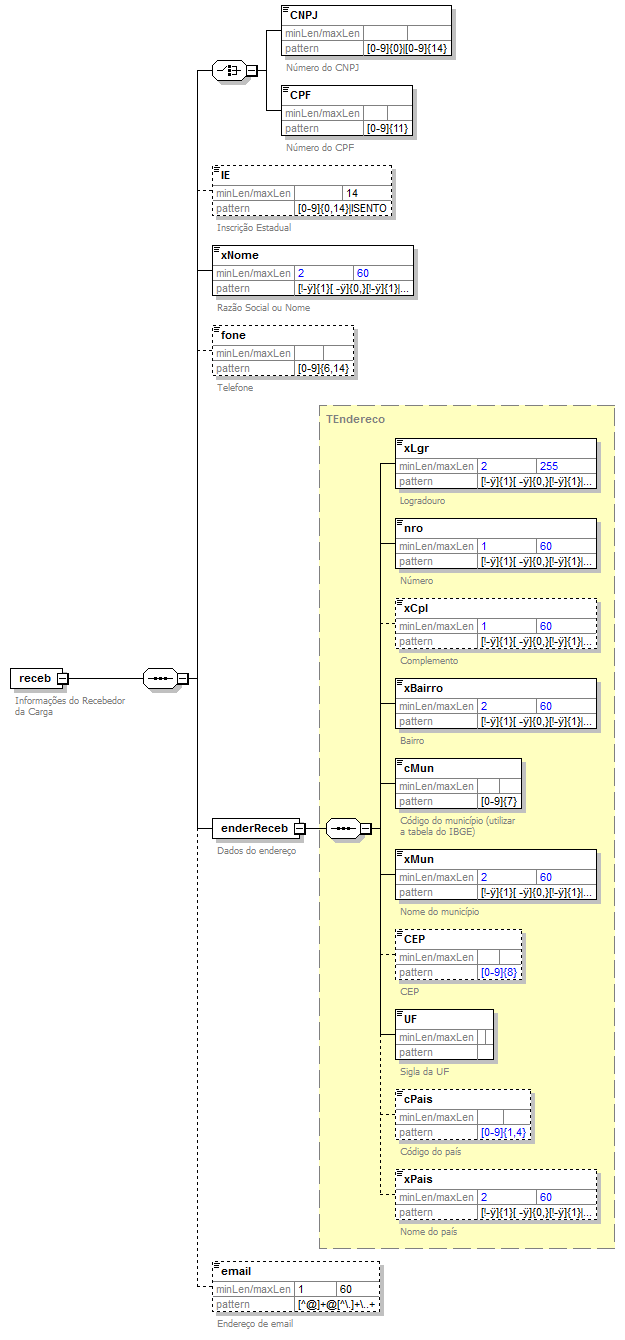This screenshot has width=625, height=1340.
Task: Click xLgr maxLen value 255
Action: click(549, 466)
